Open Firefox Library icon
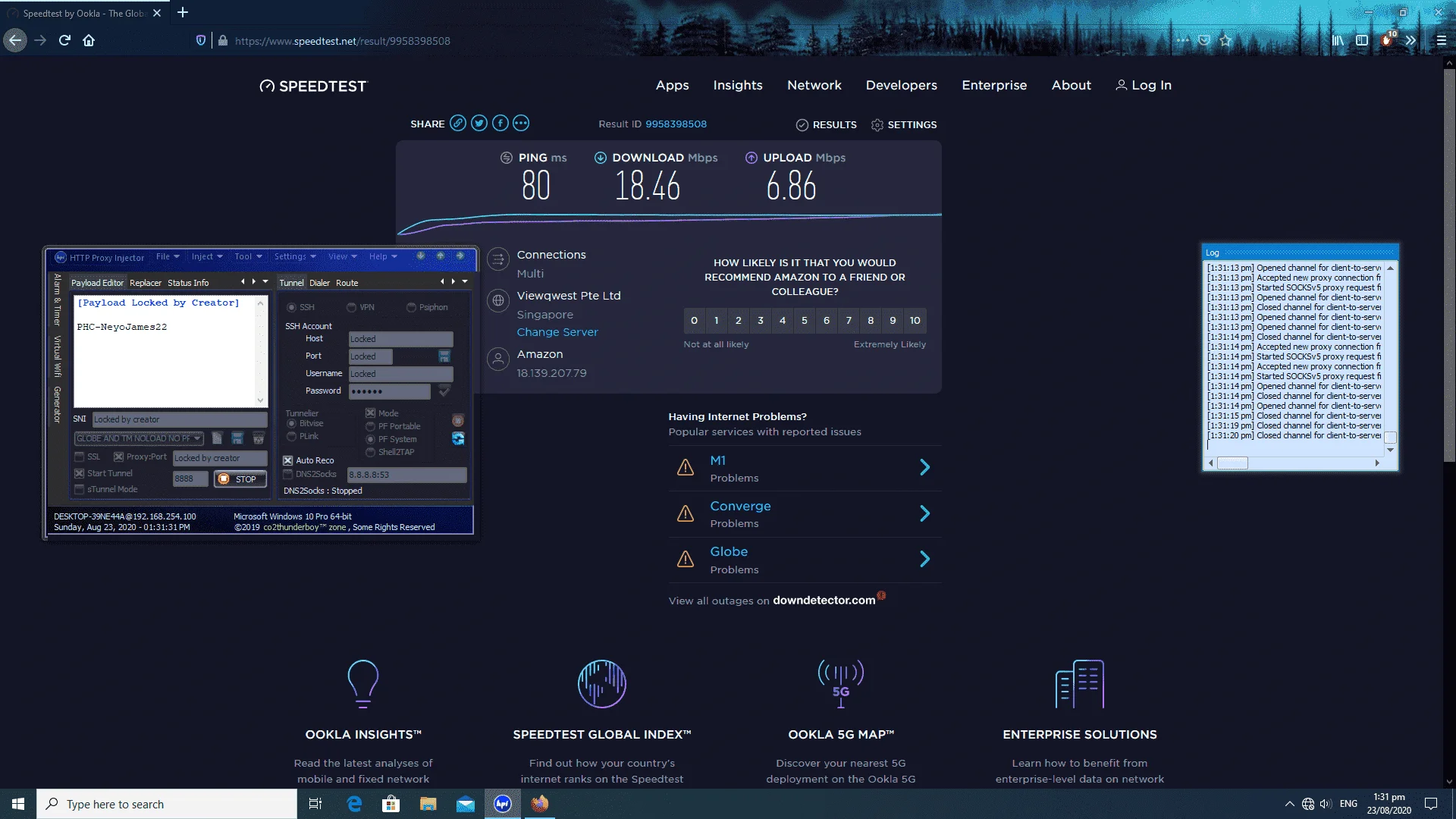This screenshot has width=1456, height=819. point(1338,40)
